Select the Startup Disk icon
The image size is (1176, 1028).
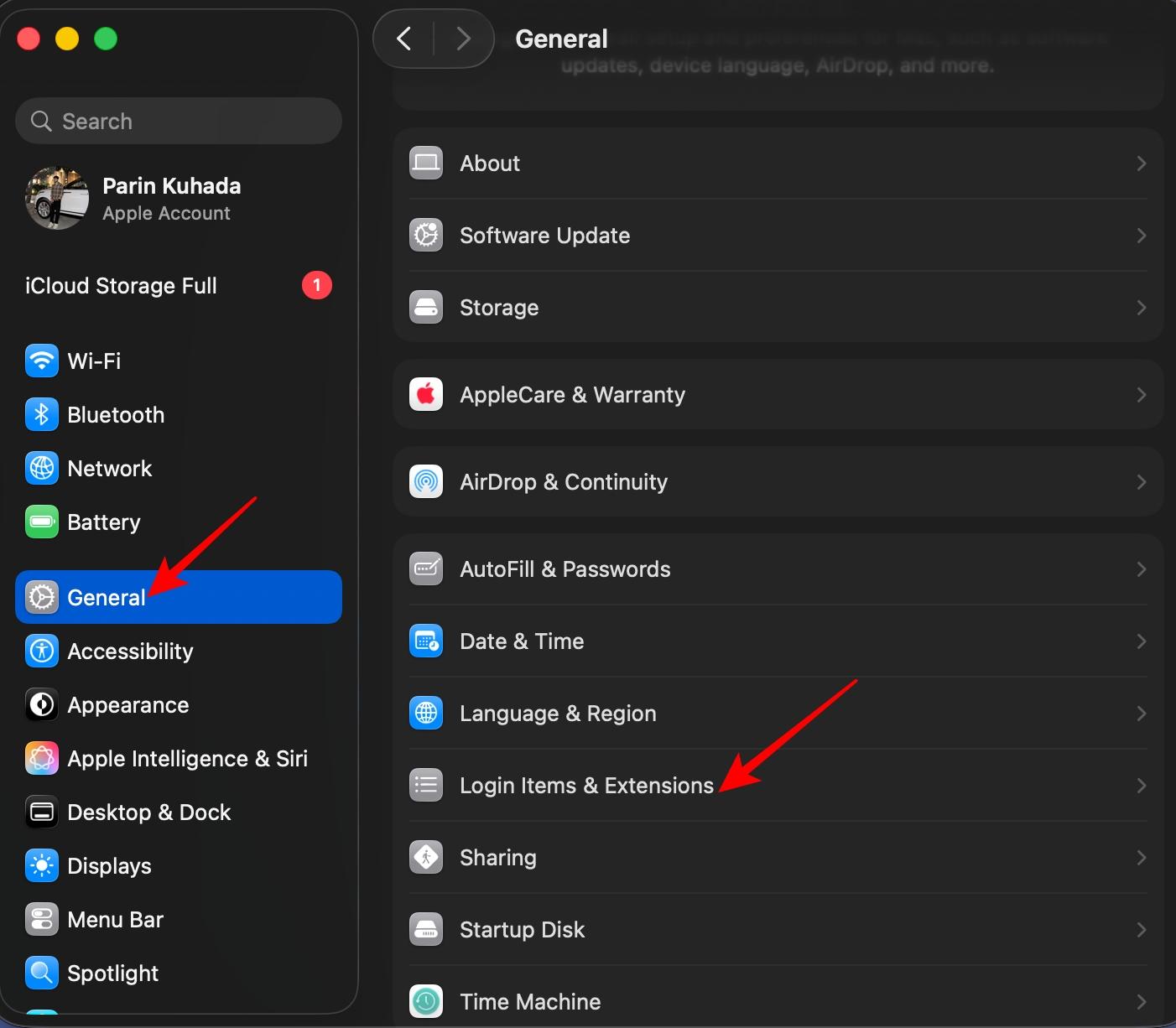pyautogui.click(x=426, y=930)
